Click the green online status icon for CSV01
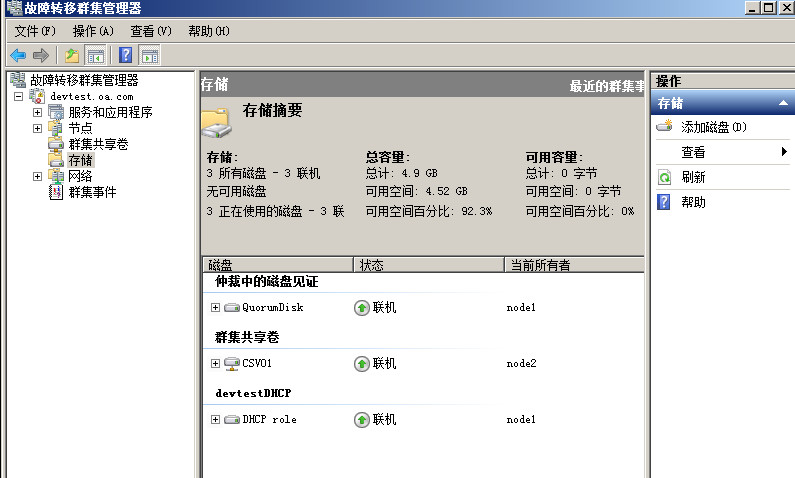The width and height of the screenshot is (795, 478). click(362, 363)
